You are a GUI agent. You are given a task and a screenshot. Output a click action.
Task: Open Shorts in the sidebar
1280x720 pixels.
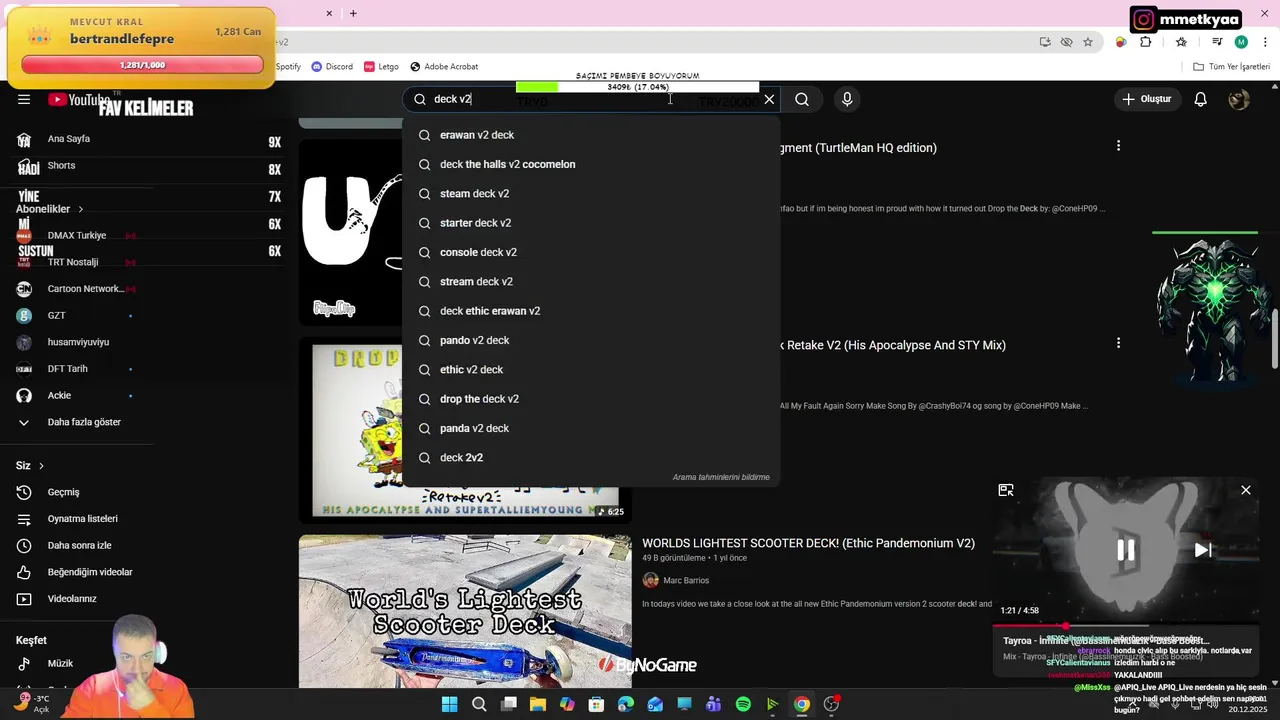click(x=61, y=165)
